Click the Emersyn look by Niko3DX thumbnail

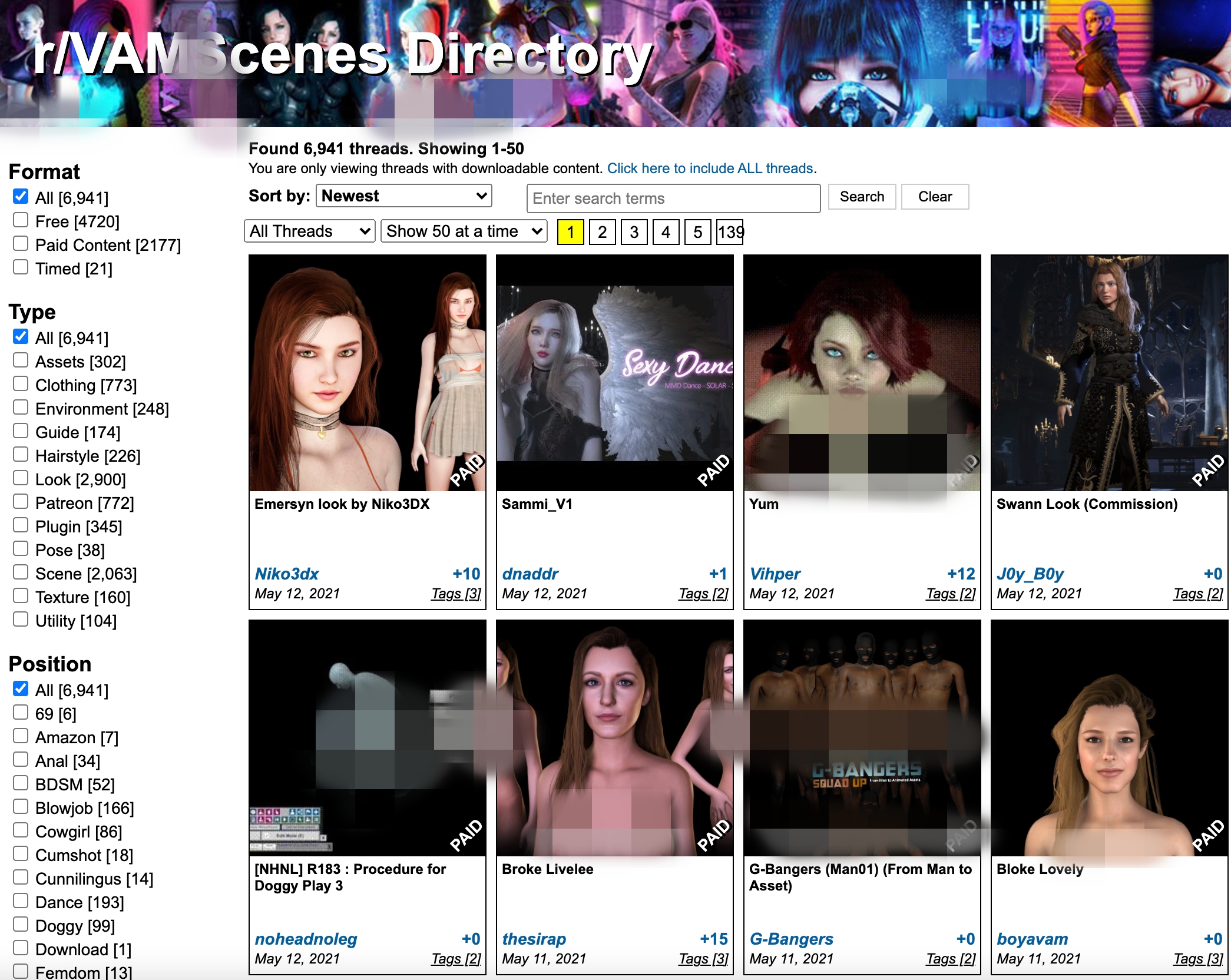(367, 372)
